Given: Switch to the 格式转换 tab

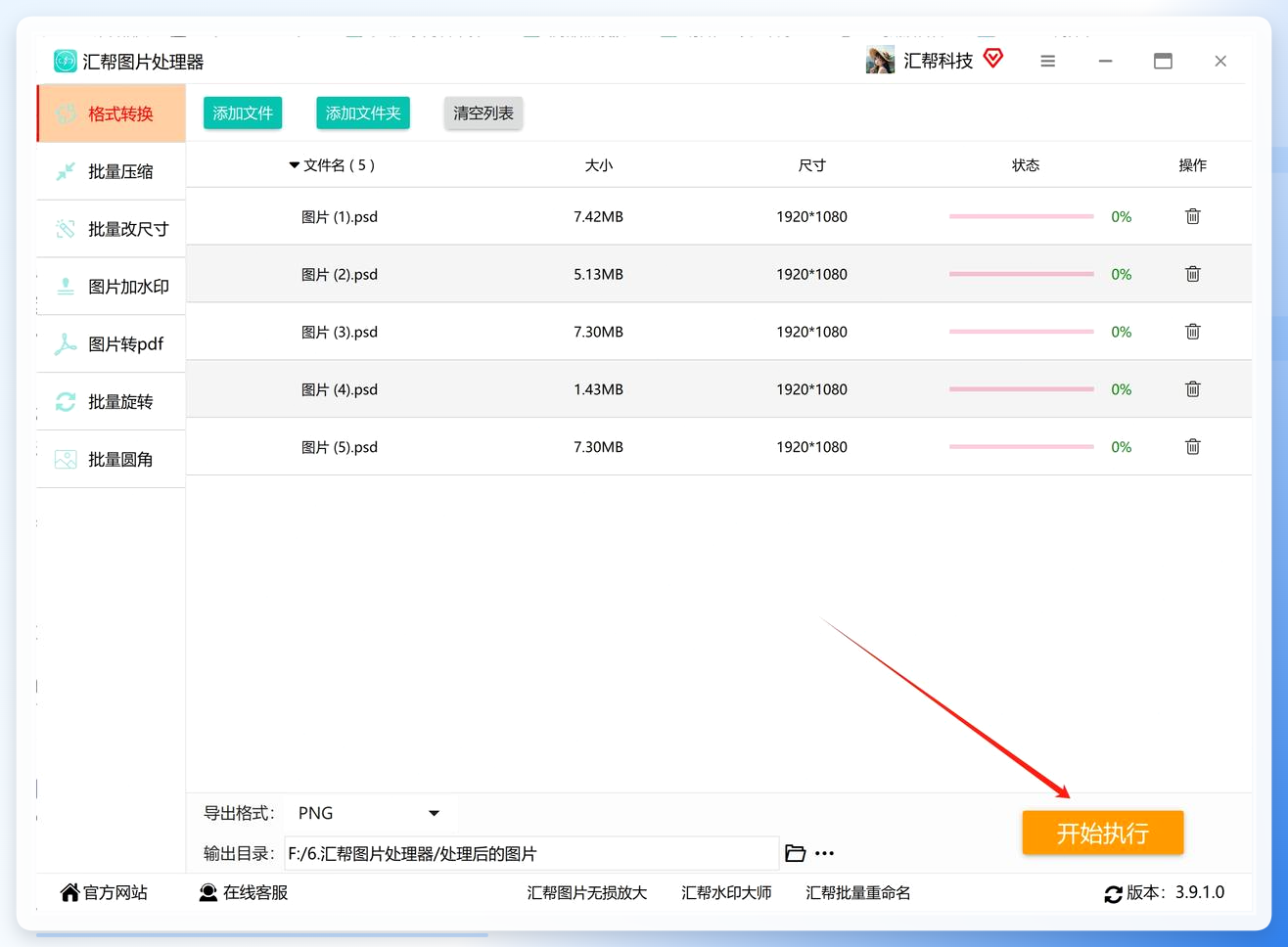Looking at the screenshot, I should (x=111, y=113).
